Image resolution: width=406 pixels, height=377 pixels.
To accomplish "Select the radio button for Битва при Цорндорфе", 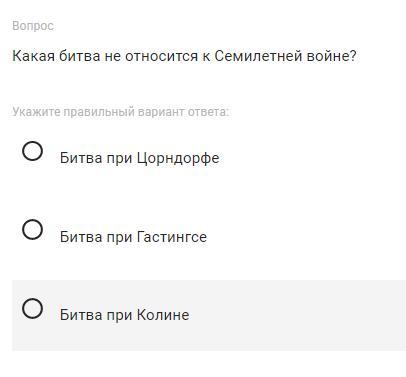I will point(32,151).
